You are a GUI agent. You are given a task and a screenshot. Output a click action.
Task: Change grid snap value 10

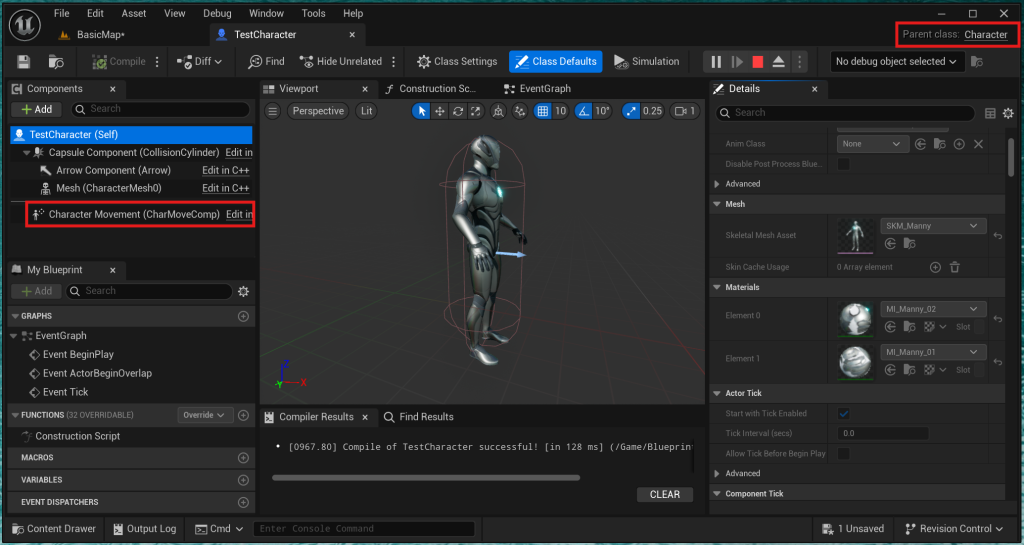click(x=560, y=111)
